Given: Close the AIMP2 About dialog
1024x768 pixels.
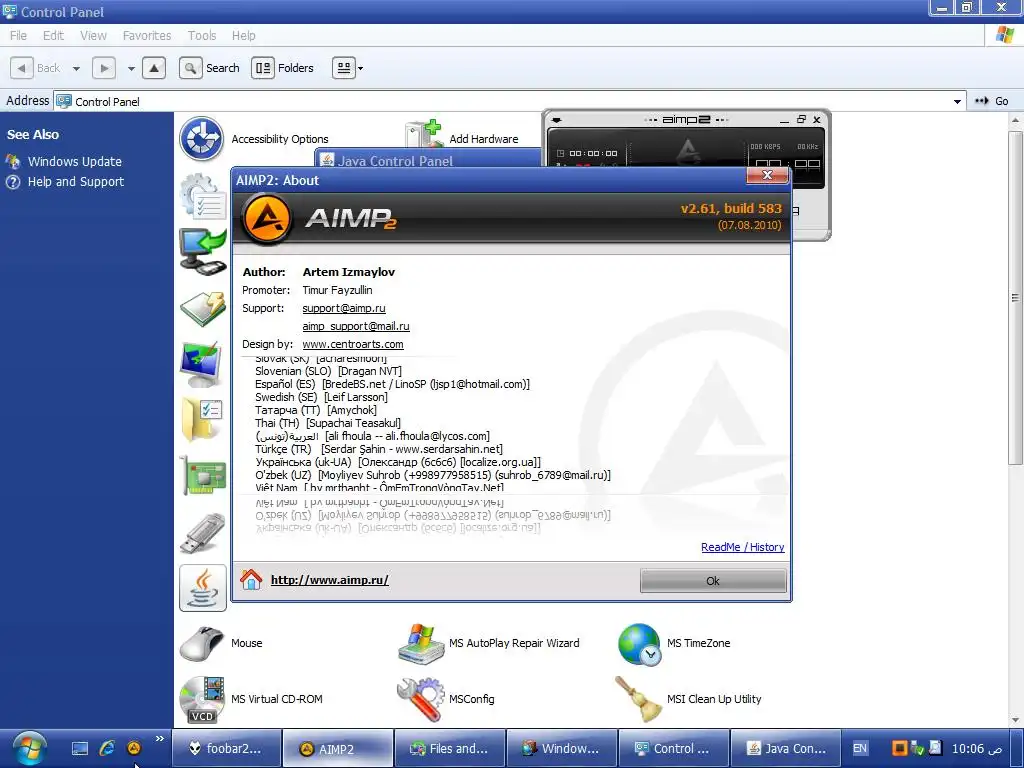Looking at the screenshot, I should click(x=767, y=175).
